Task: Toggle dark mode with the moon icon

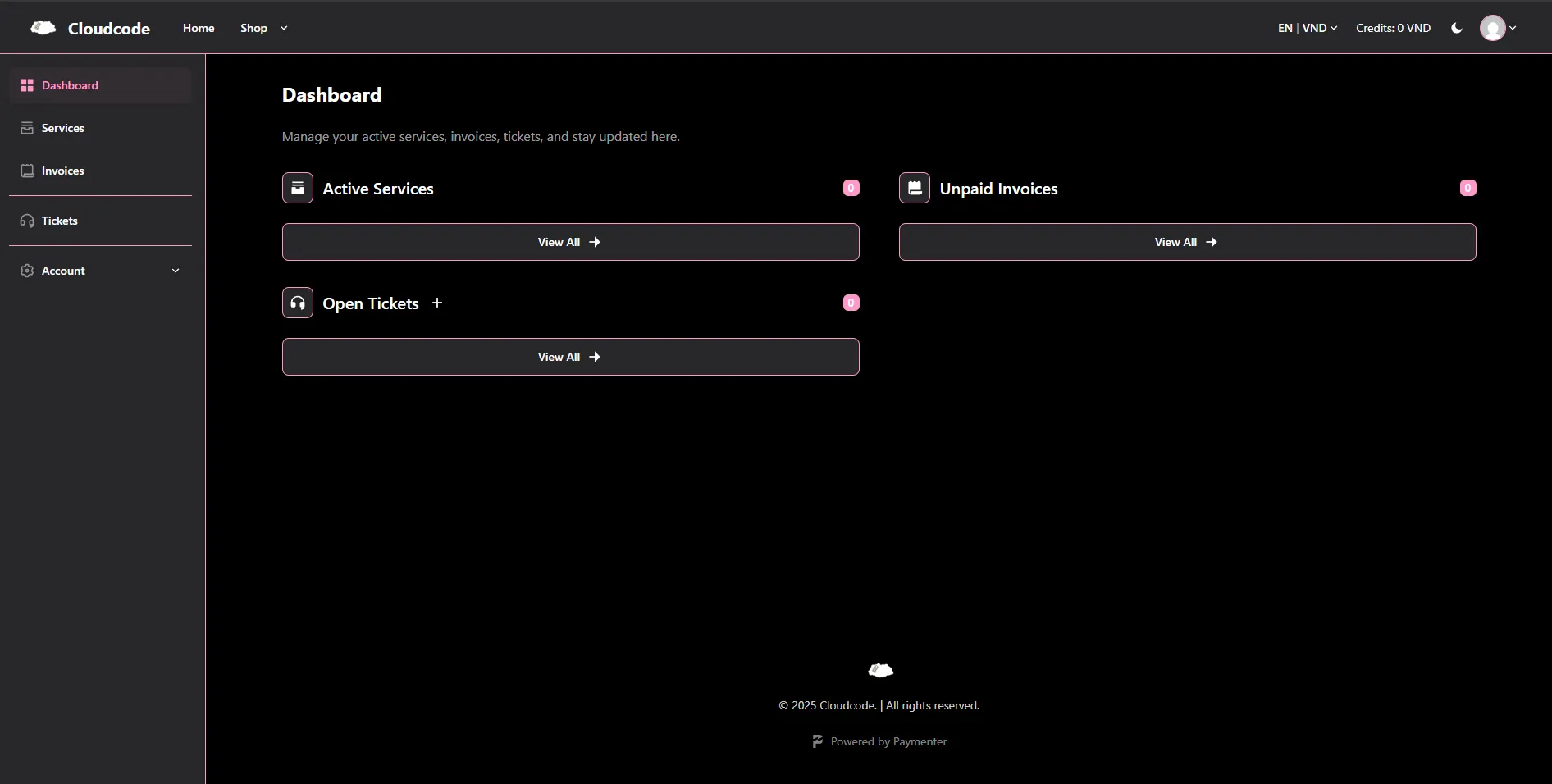Action: click(1457, 28)
